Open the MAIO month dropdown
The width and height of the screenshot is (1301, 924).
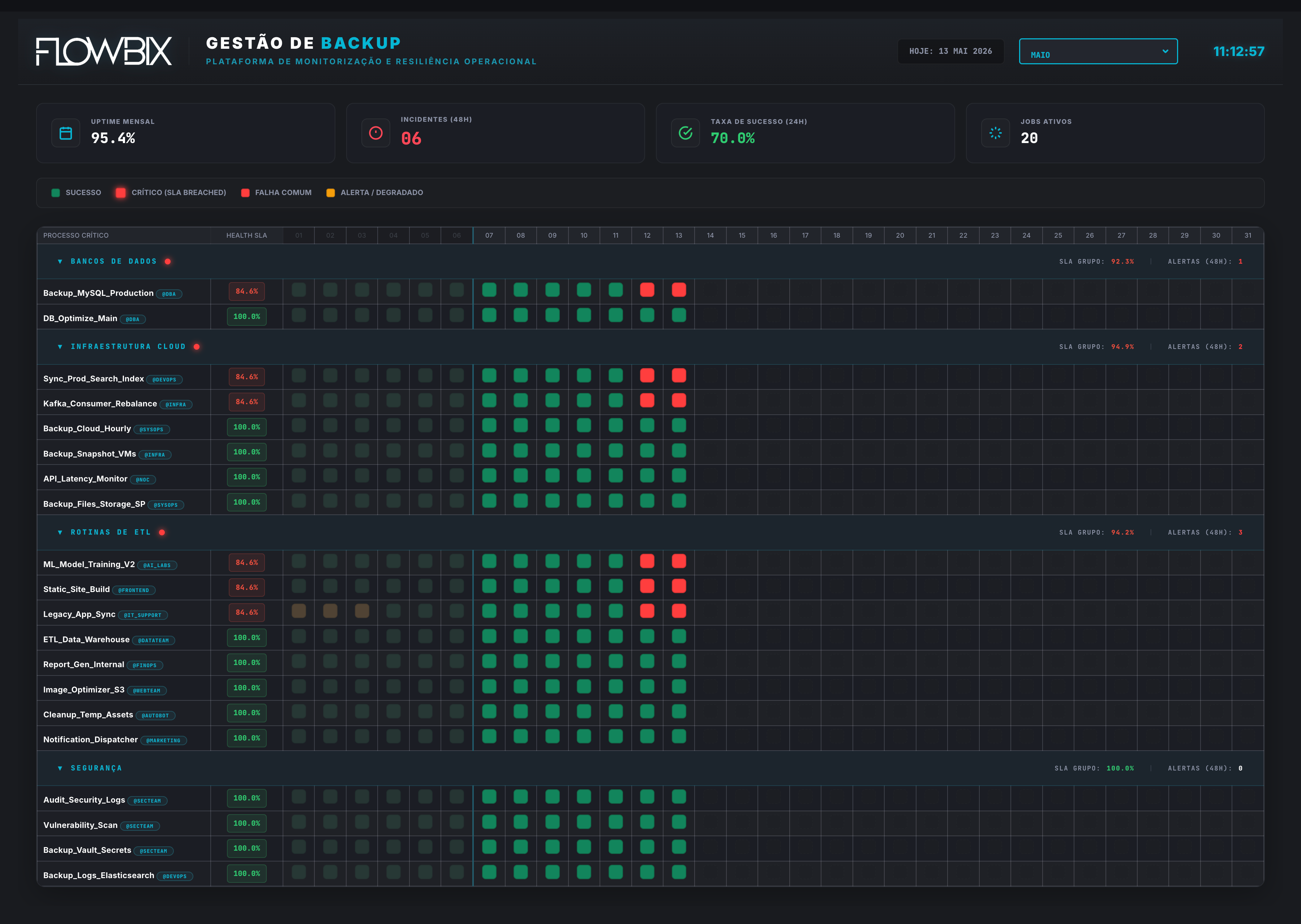tap(1098, 51)
